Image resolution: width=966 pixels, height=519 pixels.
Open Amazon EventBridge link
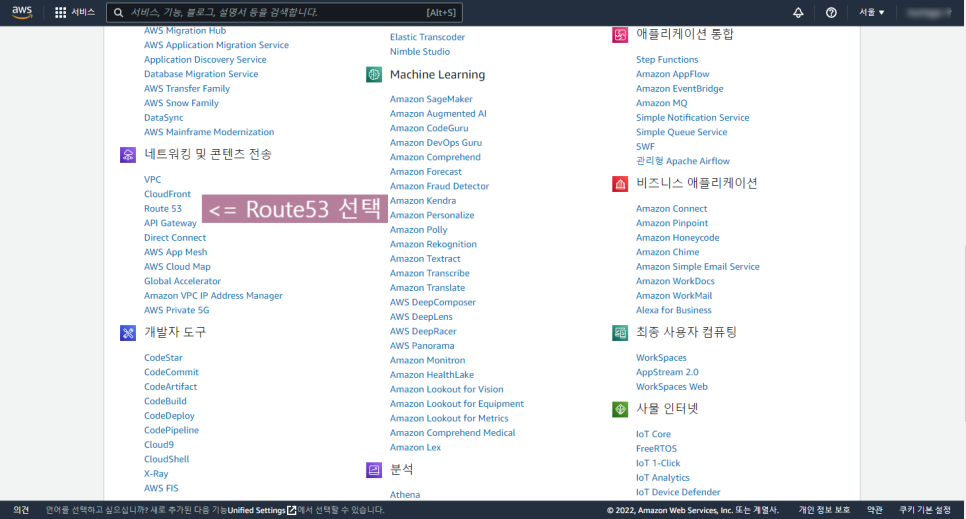click(x=680, y=89)
